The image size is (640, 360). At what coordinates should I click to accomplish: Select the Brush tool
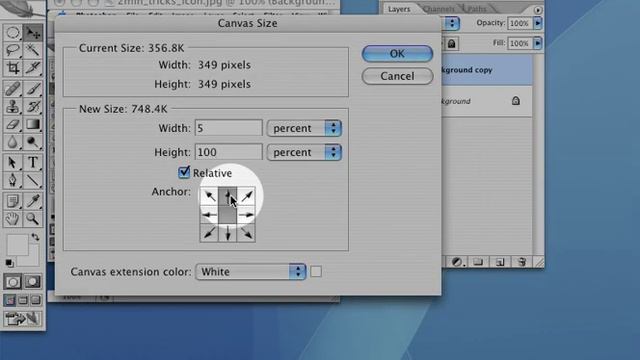[x=33, y=89]
